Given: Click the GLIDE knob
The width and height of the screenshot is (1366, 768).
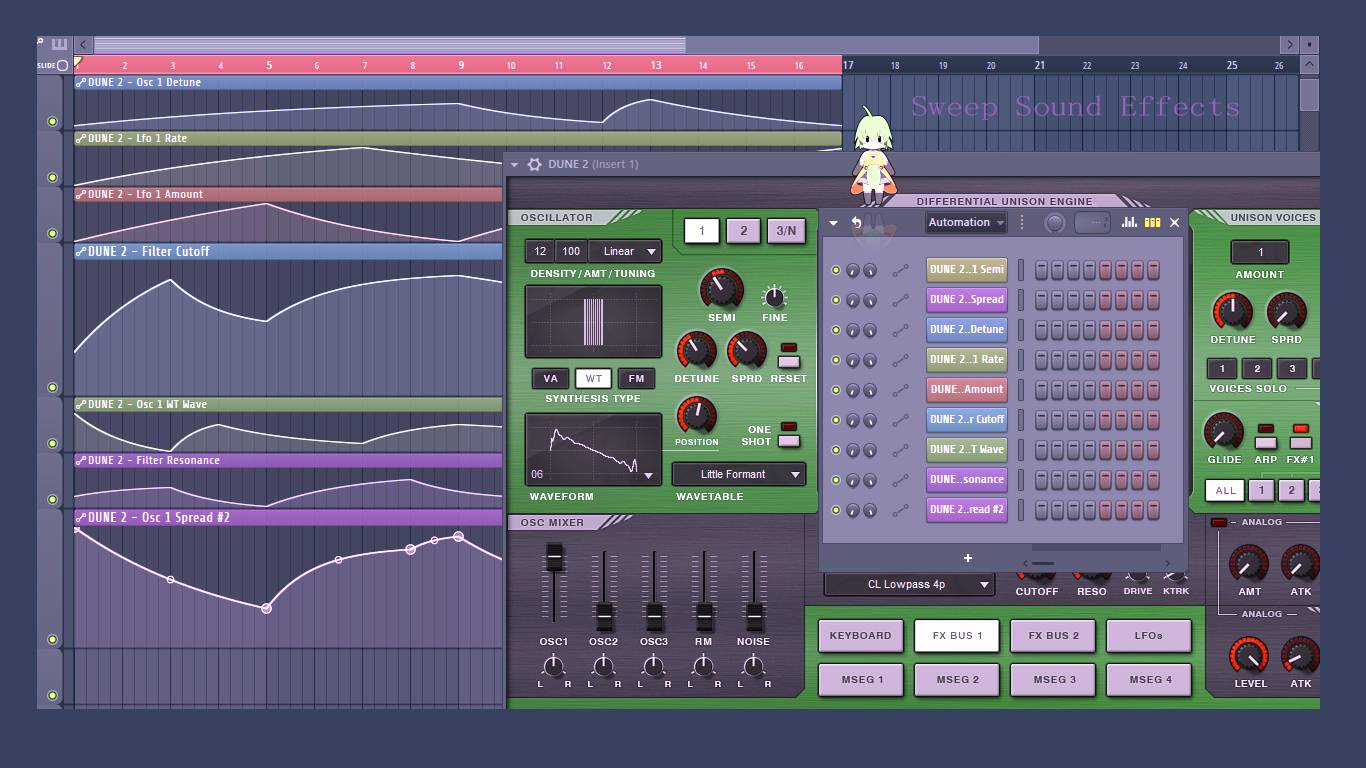Looking at the screenshot, I should coord(1224,432).
